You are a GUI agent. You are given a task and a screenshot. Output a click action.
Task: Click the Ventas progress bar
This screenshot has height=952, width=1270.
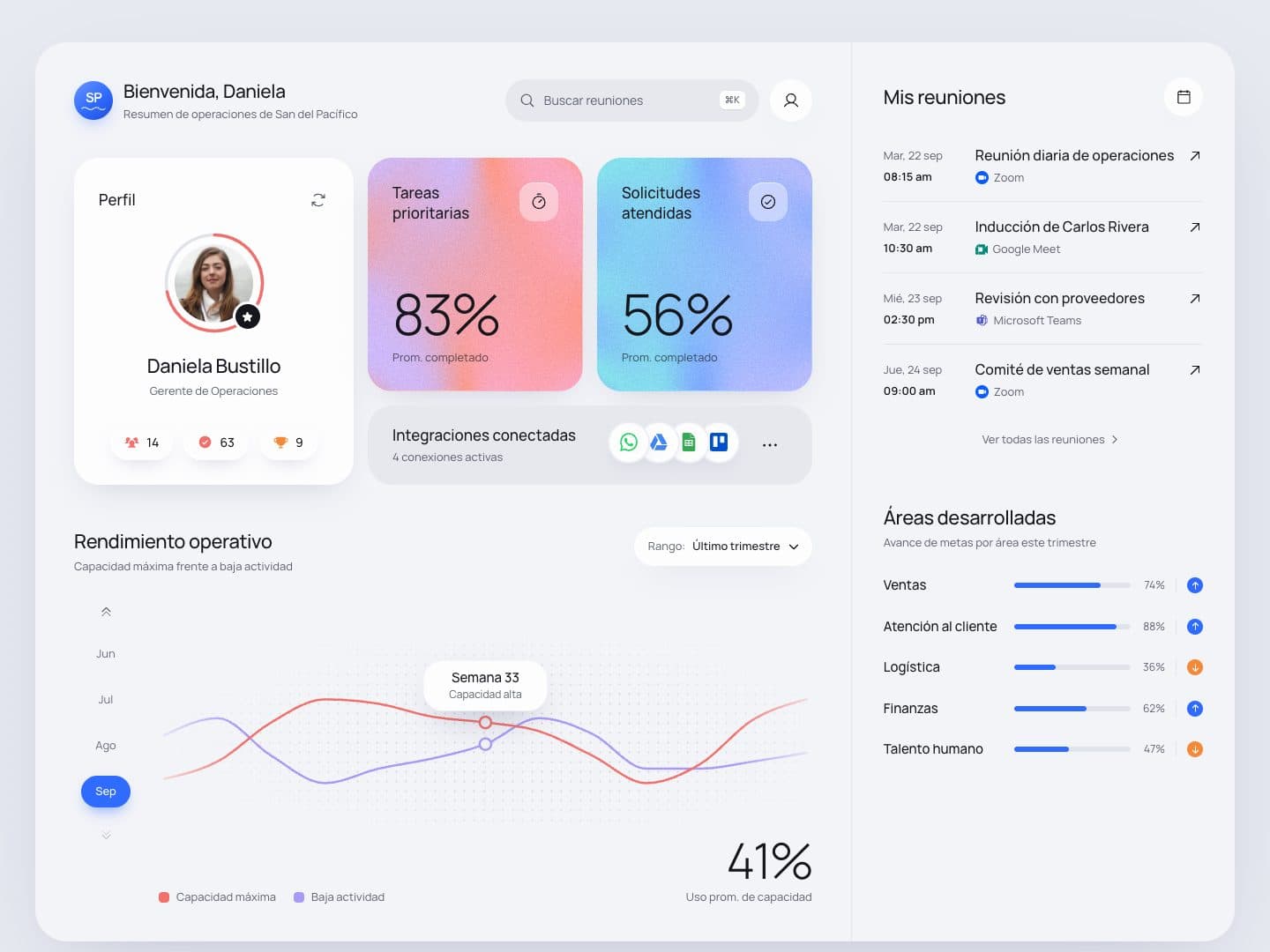coord(1072,585)
